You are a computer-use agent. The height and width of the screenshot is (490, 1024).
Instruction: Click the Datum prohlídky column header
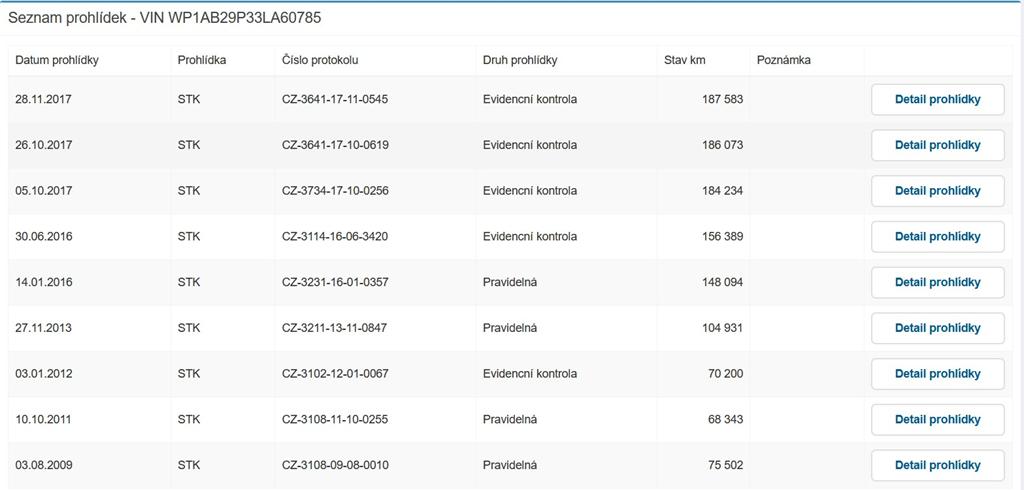coord(57,60)
